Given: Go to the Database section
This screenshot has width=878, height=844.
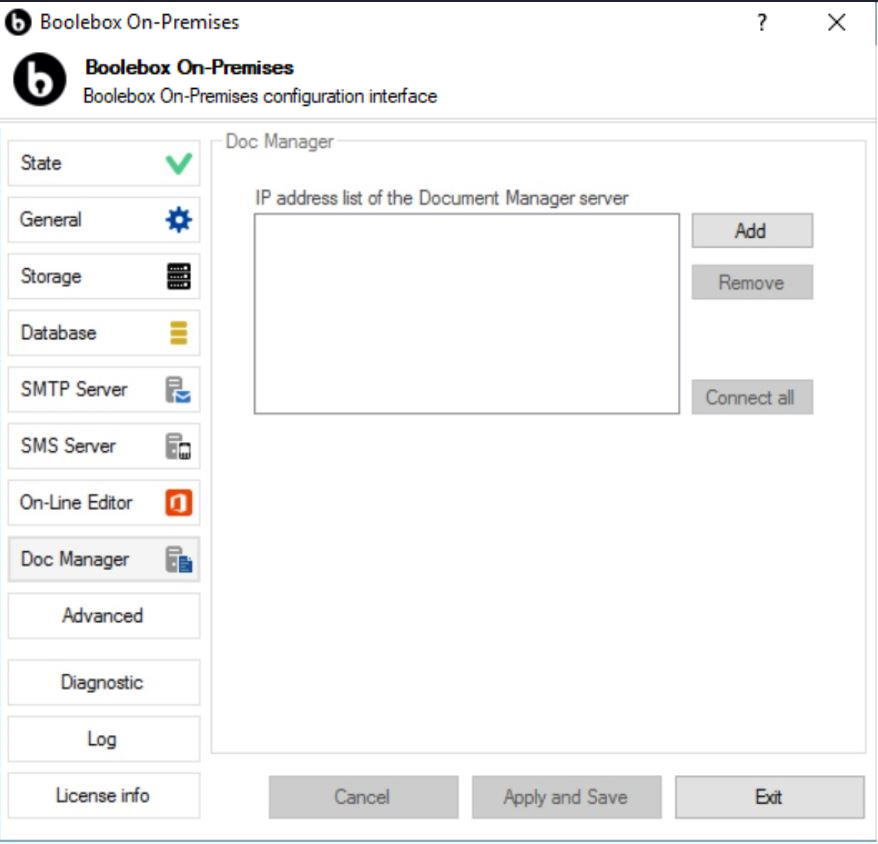Looking at the screenshot, I should (x=104, y=333).
